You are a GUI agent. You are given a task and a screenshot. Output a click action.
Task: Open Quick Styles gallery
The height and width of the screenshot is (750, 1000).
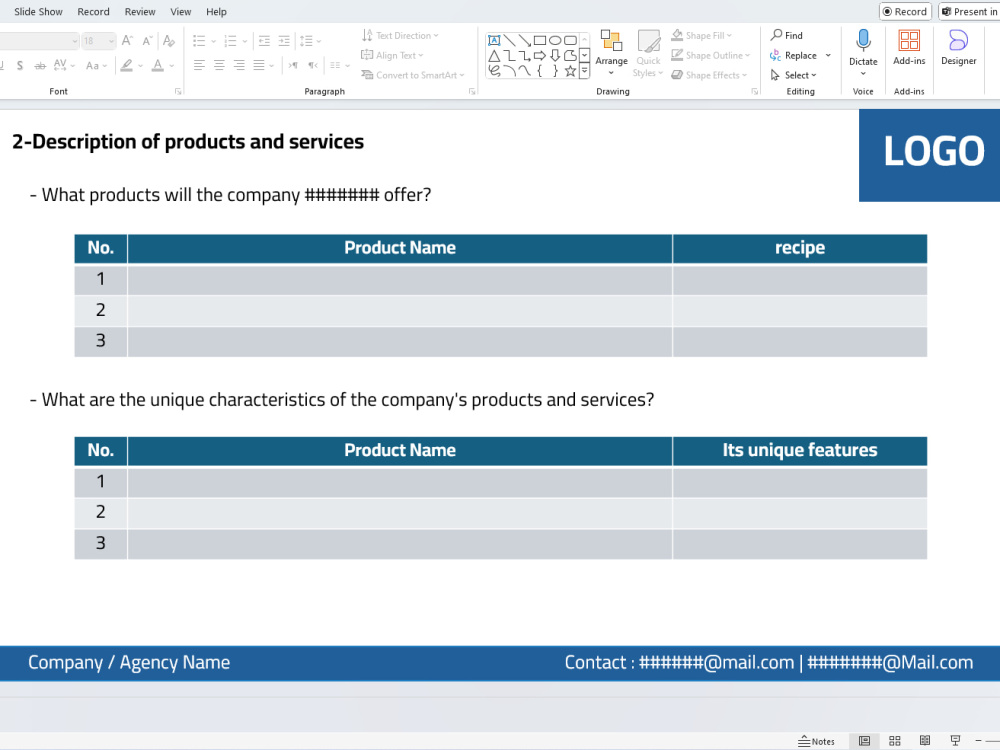click(x=648, y=54)
